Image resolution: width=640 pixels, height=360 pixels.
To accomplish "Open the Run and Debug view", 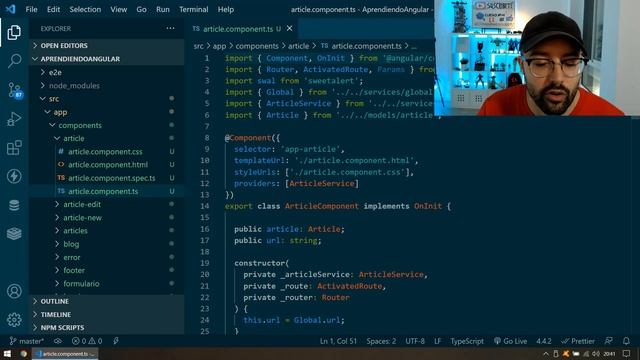I will click(14, 119).
